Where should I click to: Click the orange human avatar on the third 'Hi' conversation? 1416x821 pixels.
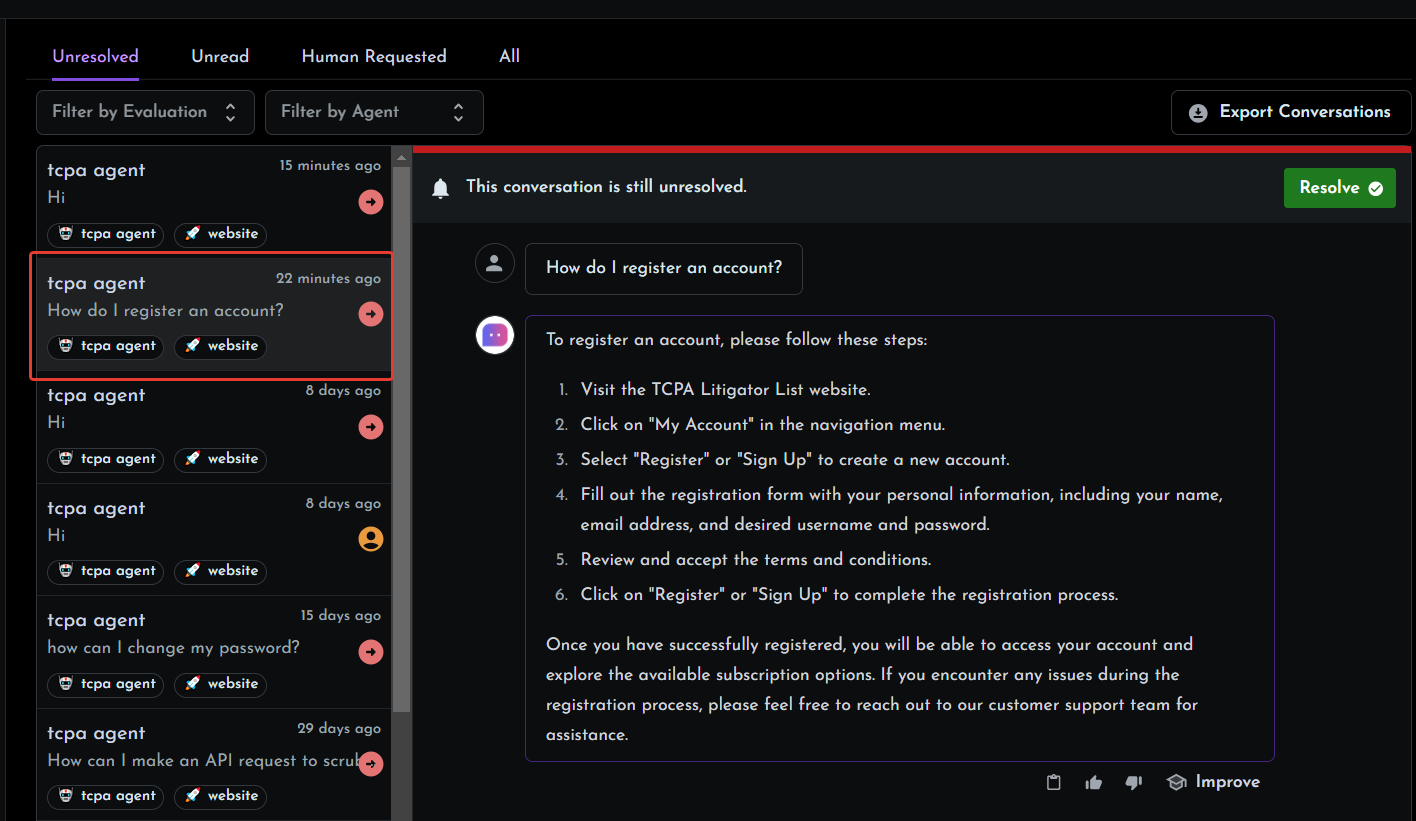click(x=371, y=538)
